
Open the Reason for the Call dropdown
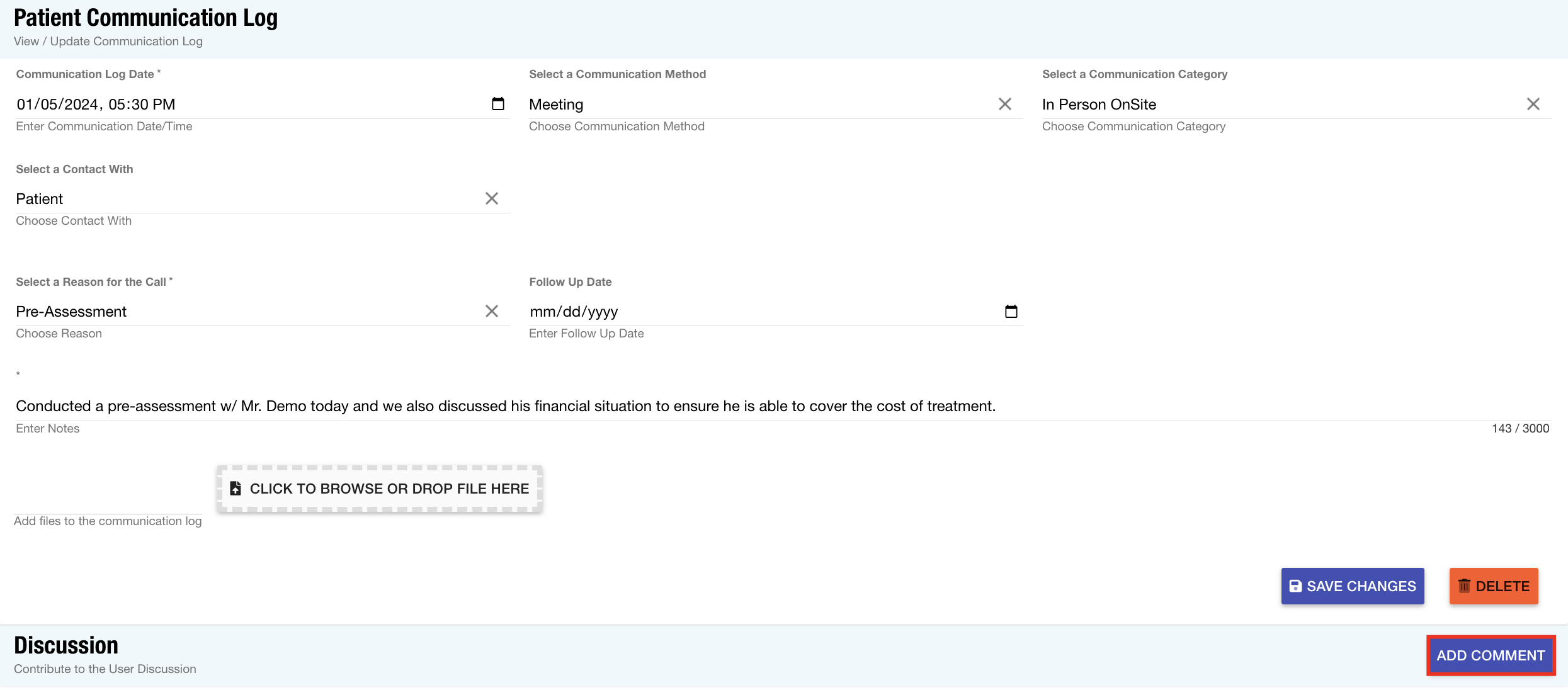[x=252, y=311]
